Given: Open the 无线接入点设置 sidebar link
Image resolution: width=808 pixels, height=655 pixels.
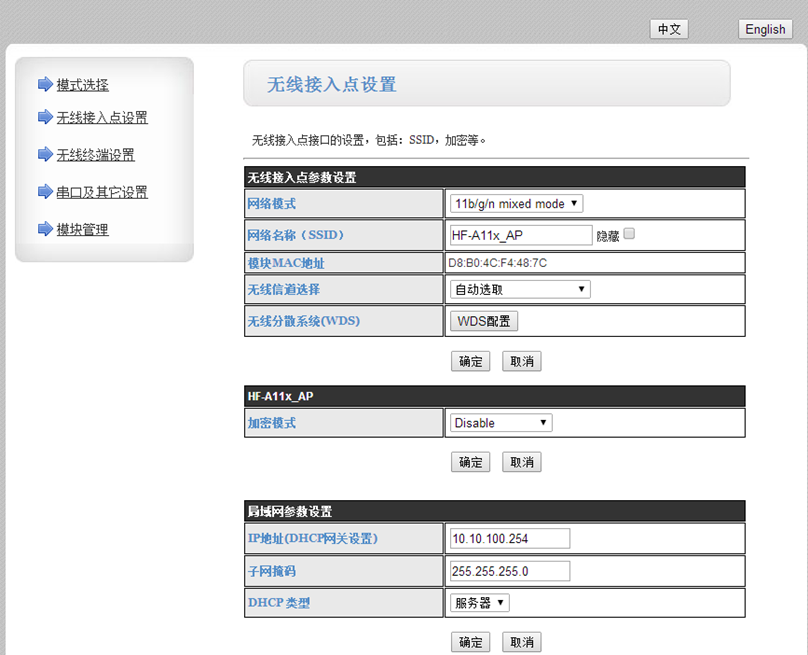Looking at the screenshot, I should point(102,118).
